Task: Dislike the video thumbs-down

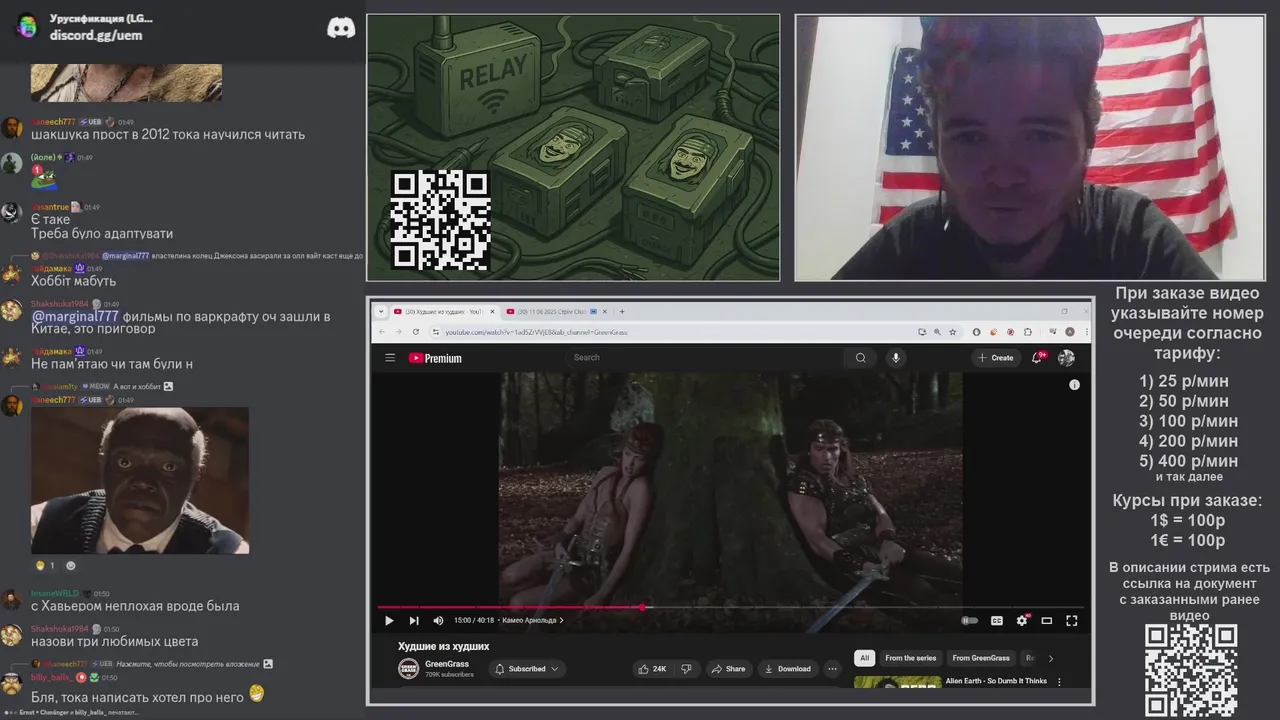Action: tap(686, 669)
